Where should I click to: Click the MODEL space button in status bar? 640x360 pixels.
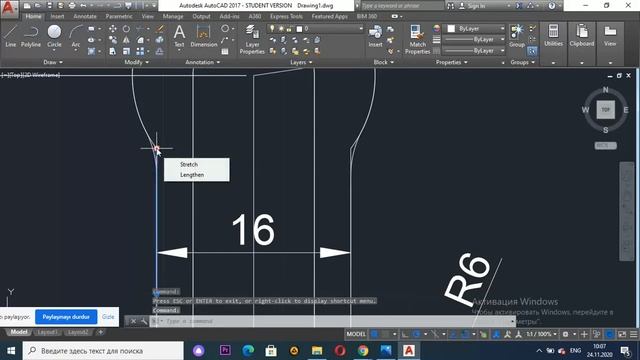click(x=356, y=334)
